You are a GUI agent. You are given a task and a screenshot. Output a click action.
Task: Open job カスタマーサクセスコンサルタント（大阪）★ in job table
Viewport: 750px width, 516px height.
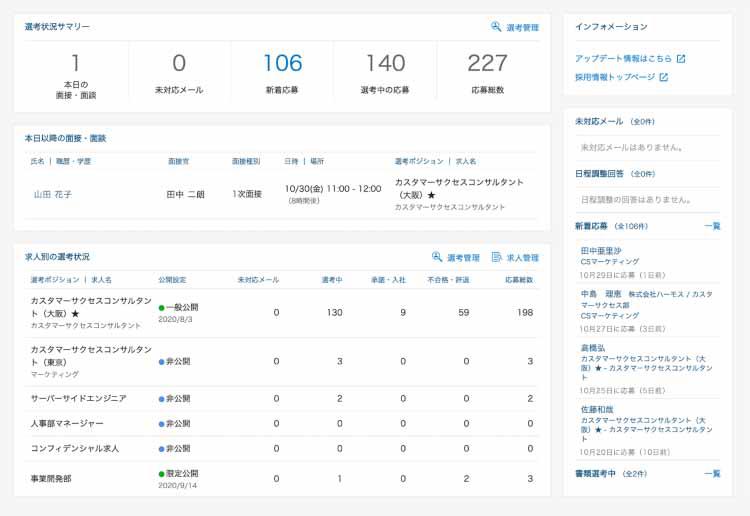click(91, 307)
